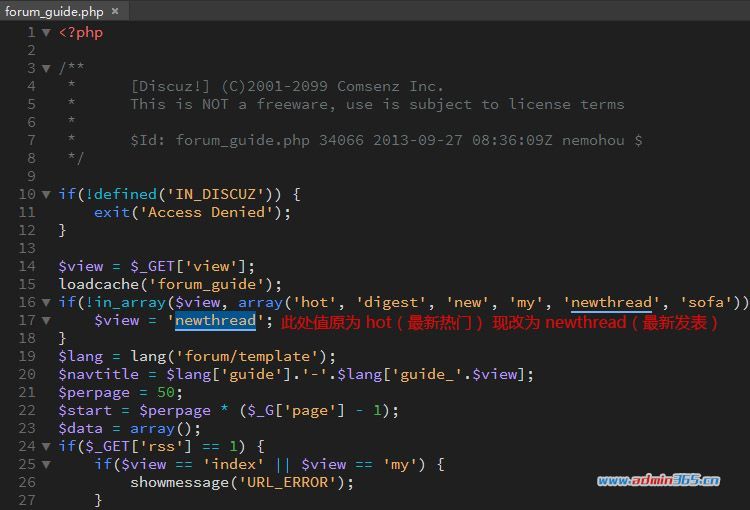Click the loadcache function call on line 15
The image size is (750, 510).
[x=99, y=284]
